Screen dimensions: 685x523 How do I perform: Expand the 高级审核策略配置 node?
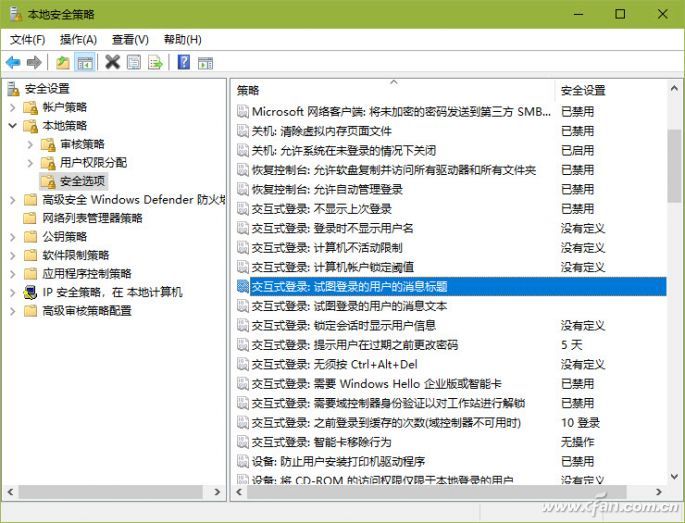[x=13, y=311]
